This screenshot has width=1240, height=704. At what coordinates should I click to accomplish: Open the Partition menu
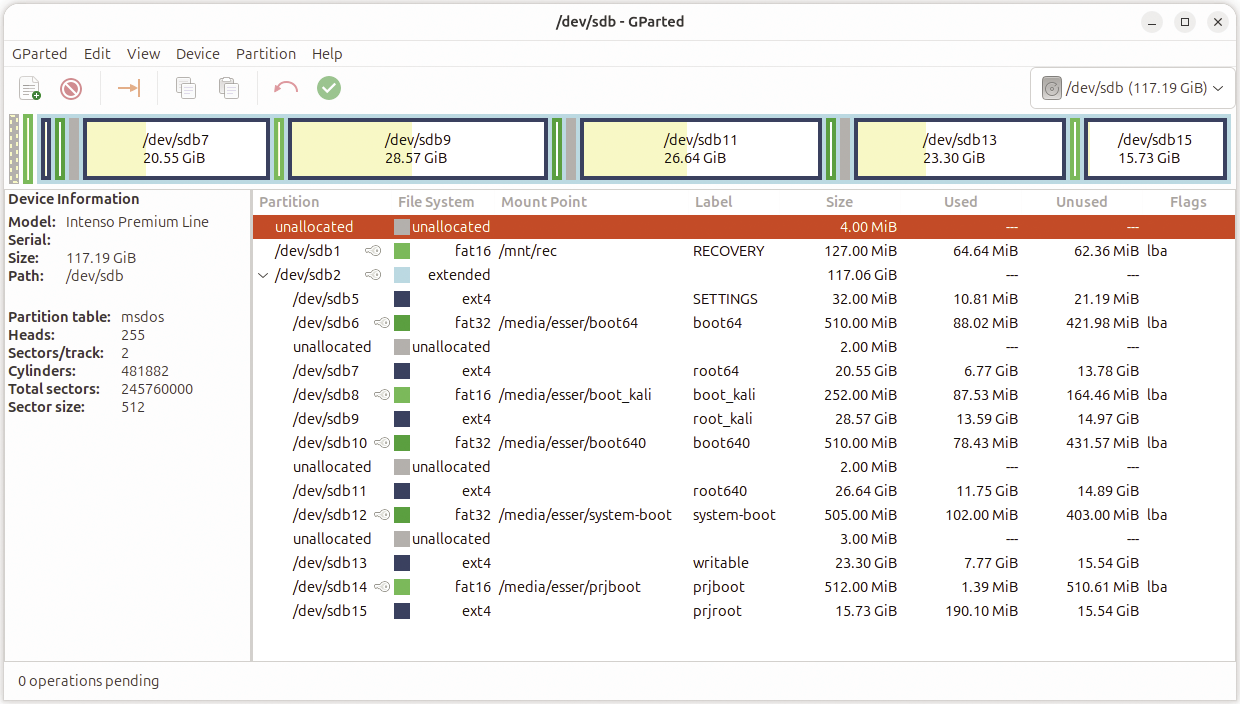[266, 54]
